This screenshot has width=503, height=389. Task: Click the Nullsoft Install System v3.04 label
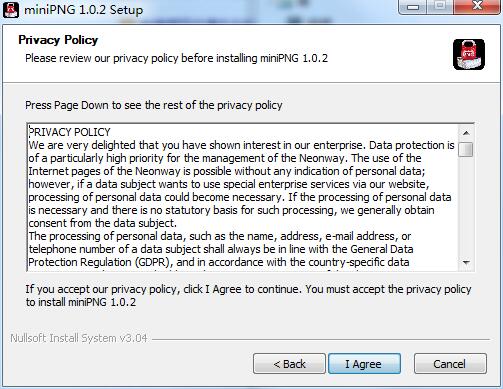79,338
